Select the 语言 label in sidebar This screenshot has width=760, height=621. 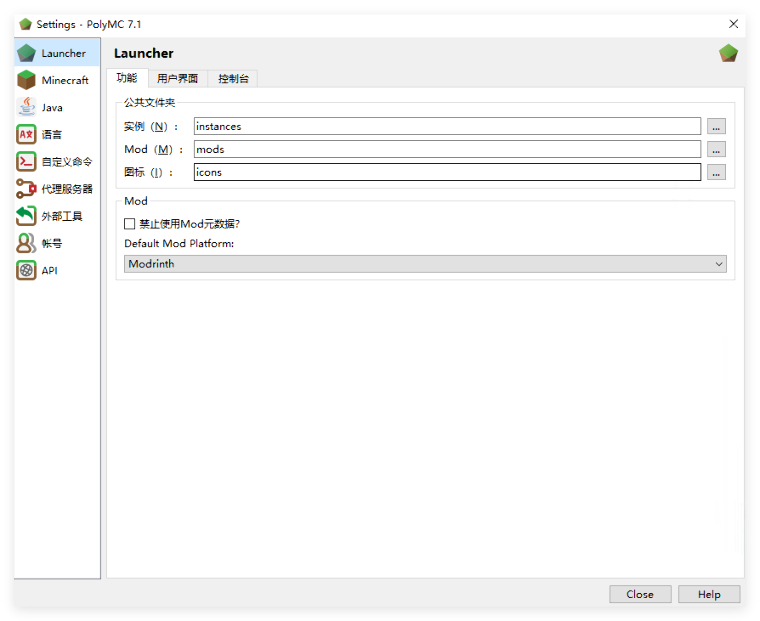(51, 134)
